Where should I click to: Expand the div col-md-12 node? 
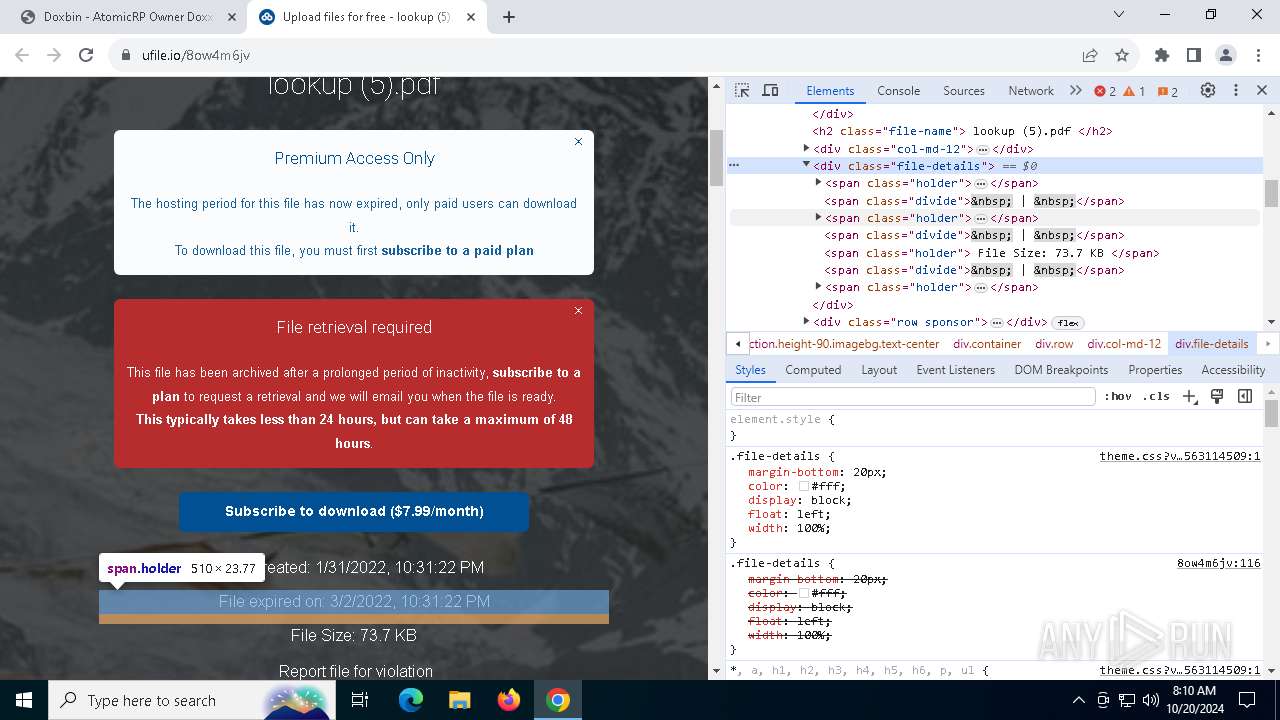(807, 148)
